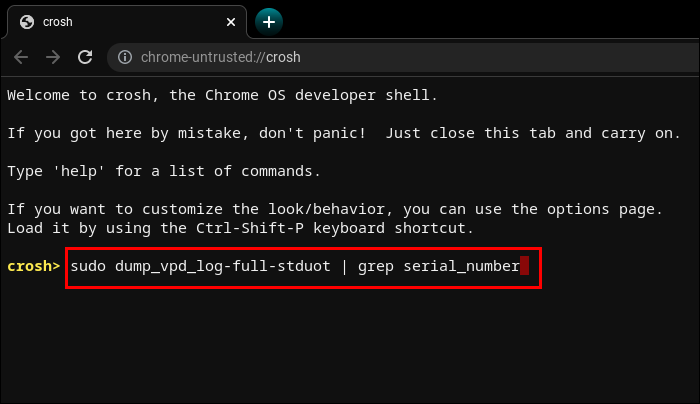Click the globe favicon on the crosh tab

[x=26, y=21]
